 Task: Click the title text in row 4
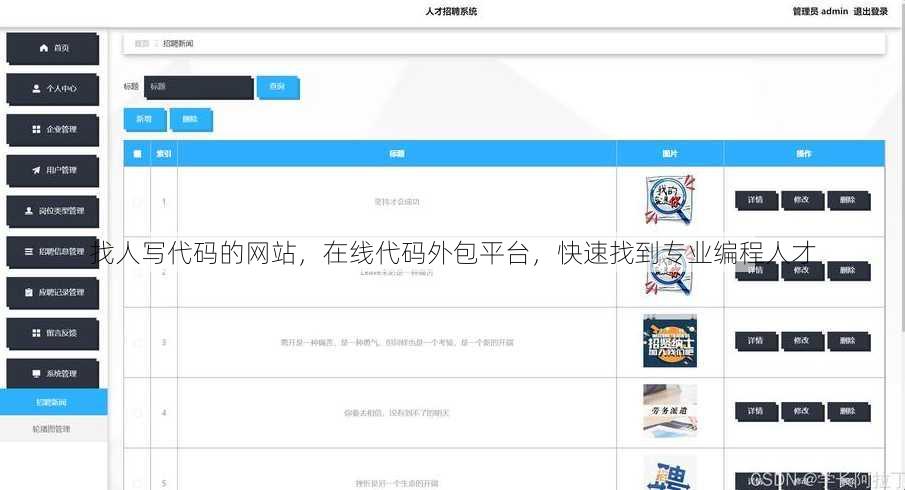click(397, 413)
